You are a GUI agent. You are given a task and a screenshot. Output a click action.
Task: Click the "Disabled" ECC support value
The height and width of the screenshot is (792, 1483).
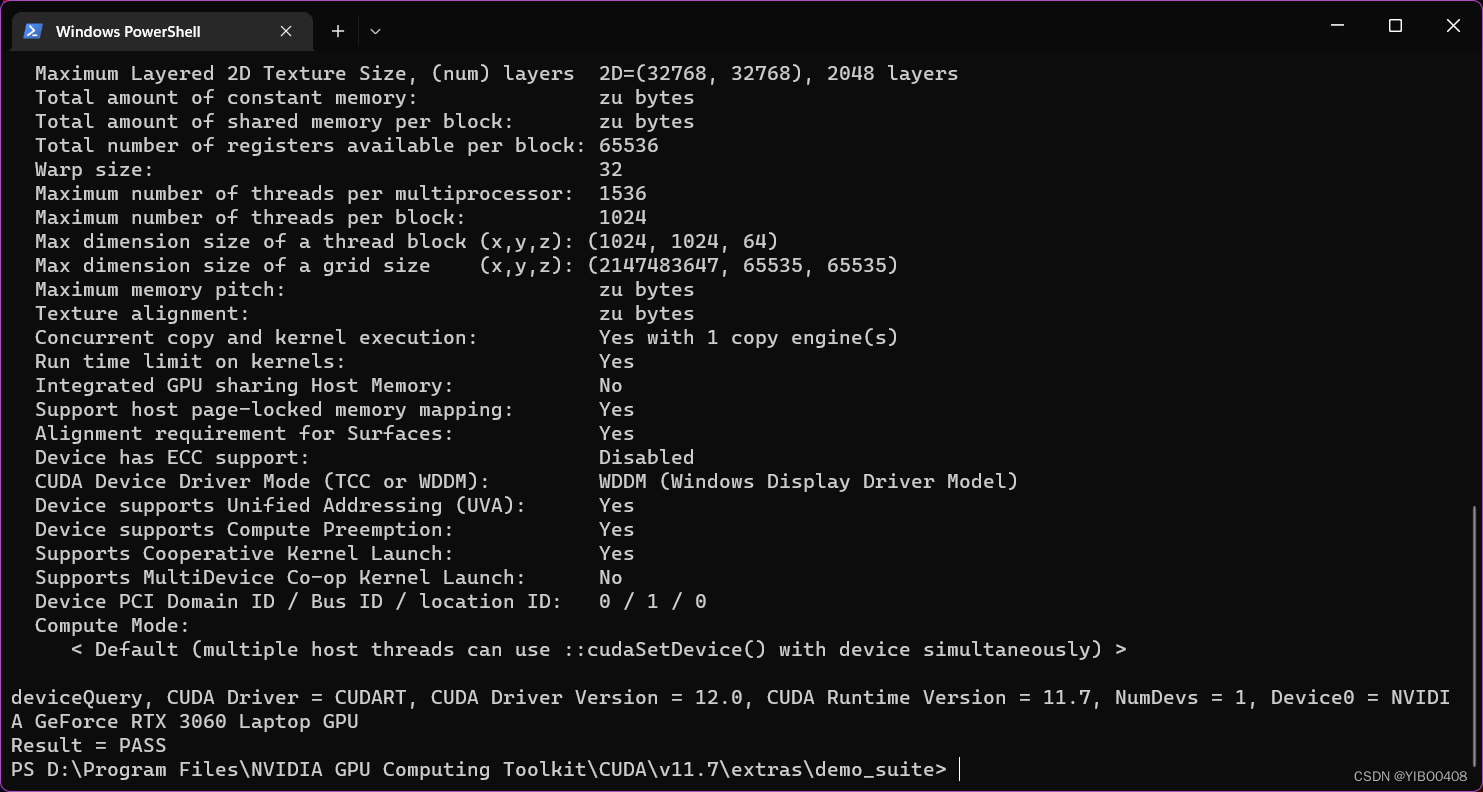(x=646, y=457)
